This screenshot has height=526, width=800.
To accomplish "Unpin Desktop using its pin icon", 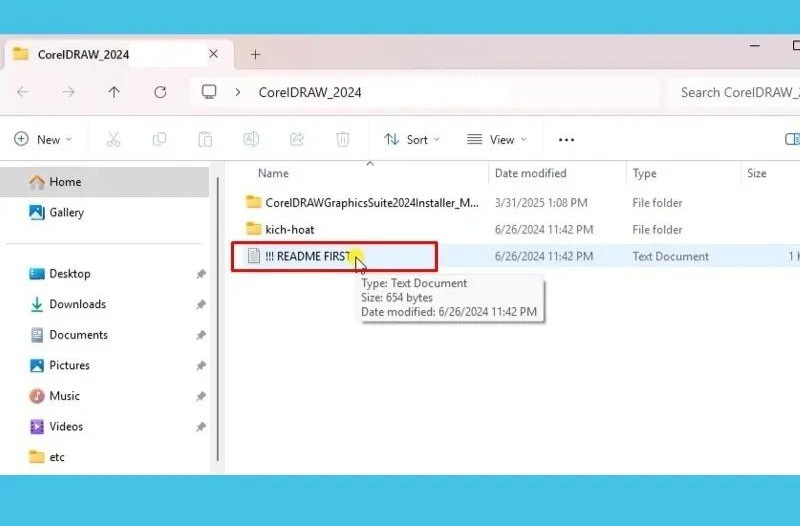I will click(x=201, y=274).
